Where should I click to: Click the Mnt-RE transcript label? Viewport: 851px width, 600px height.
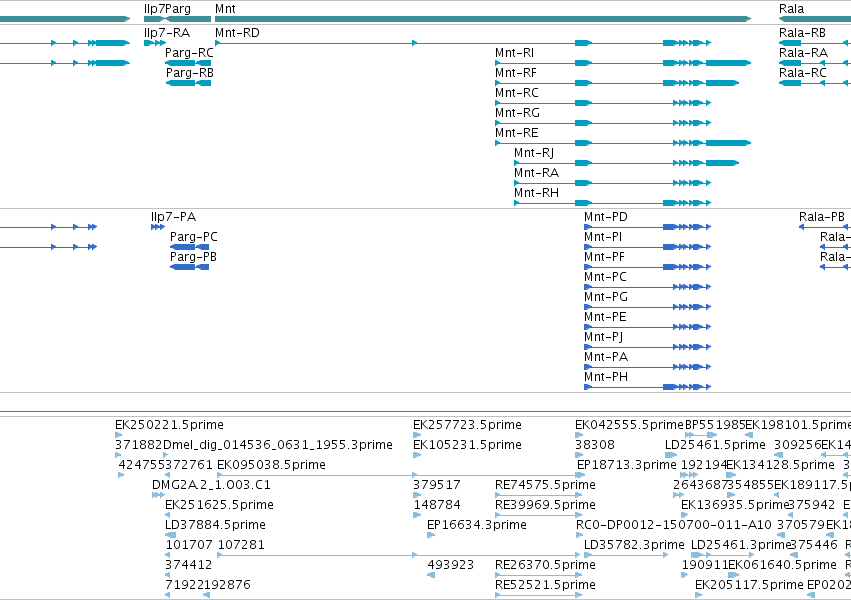point(517,133)
